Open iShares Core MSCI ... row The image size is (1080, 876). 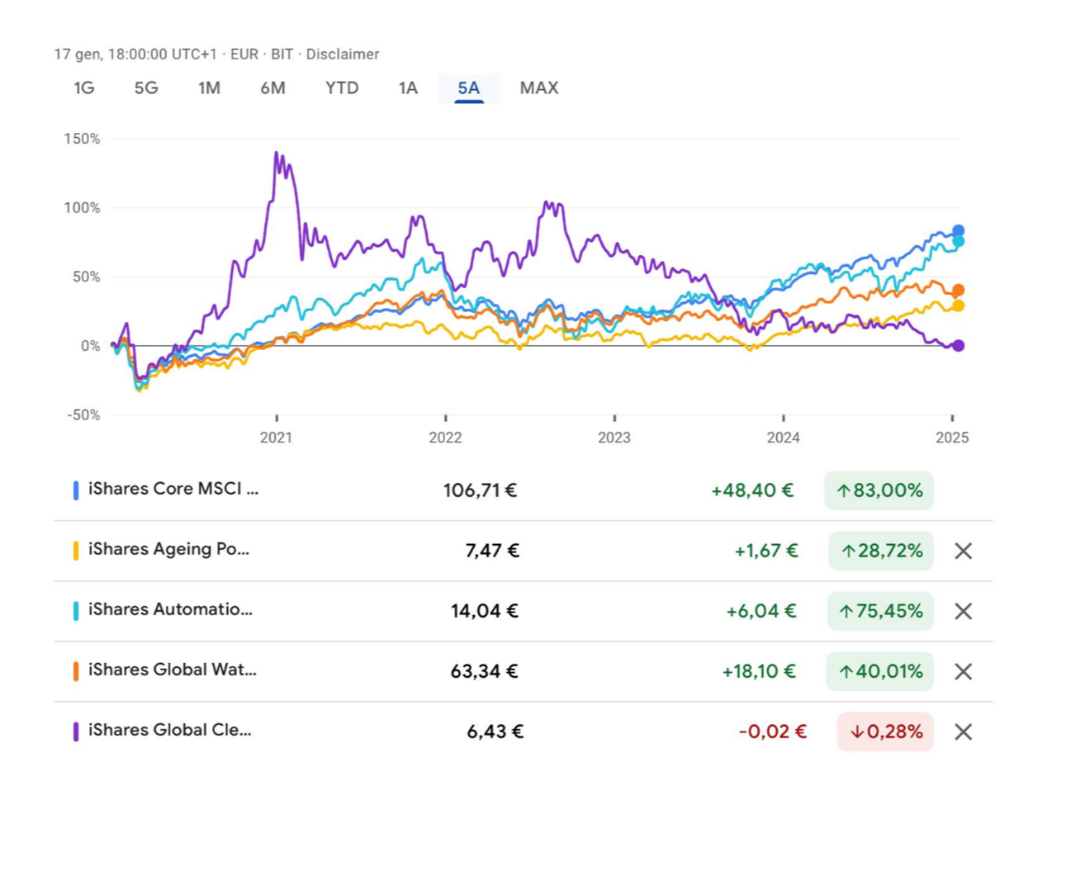(x=523, y=490)
